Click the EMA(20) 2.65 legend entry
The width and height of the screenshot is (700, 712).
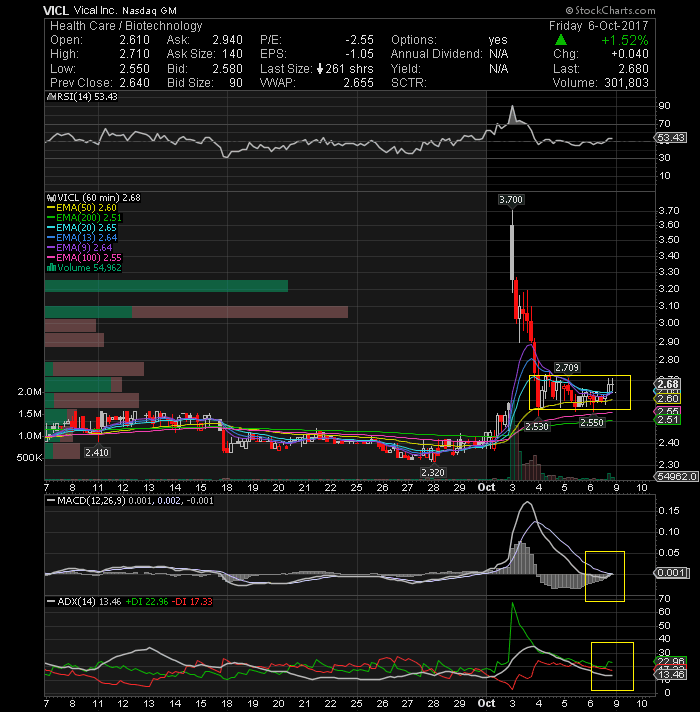coord(86,228)
